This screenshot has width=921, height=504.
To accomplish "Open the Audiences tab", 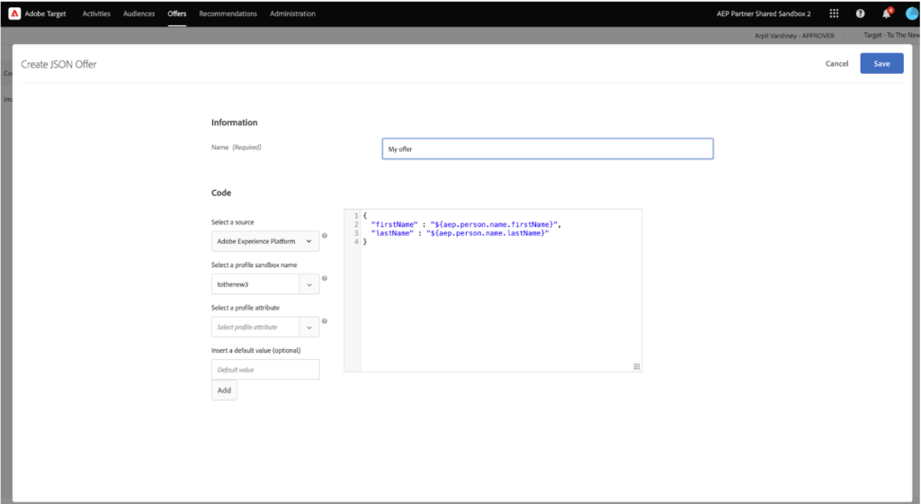I will point(139,14).
